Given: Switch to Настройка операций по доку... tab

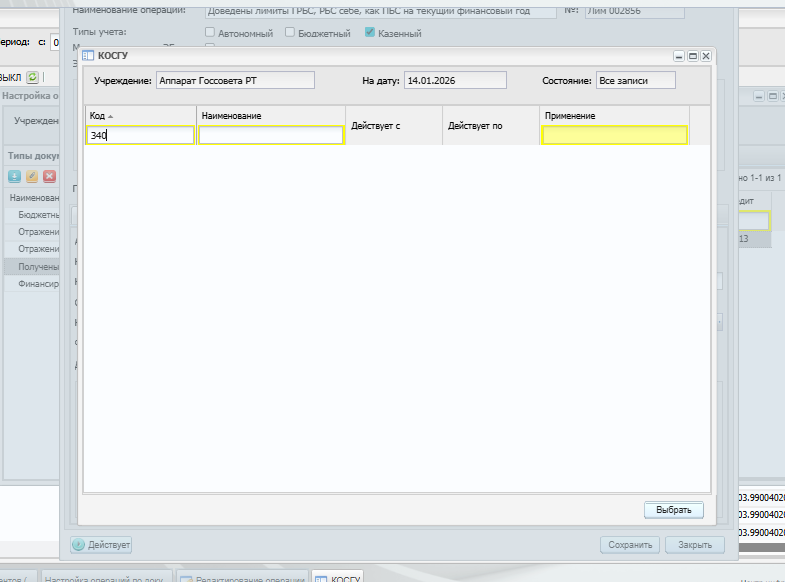Looking at the screenshot, I should tap(107, 576).
